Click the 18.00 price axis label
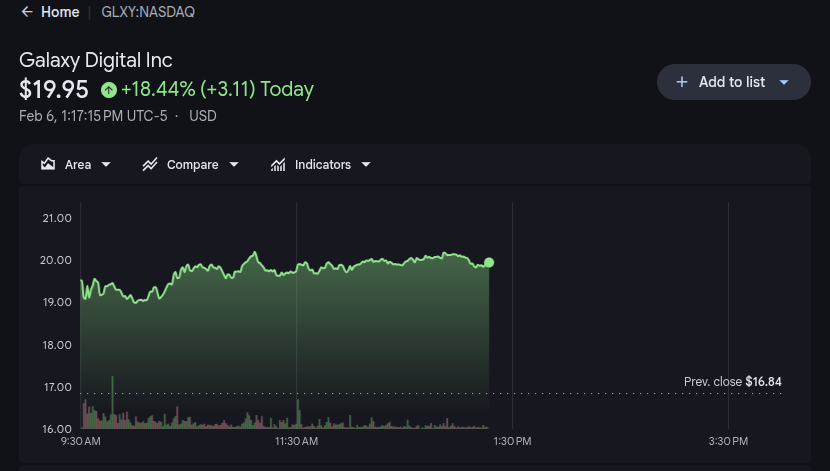The image size is (830, 471). (57, 345)
